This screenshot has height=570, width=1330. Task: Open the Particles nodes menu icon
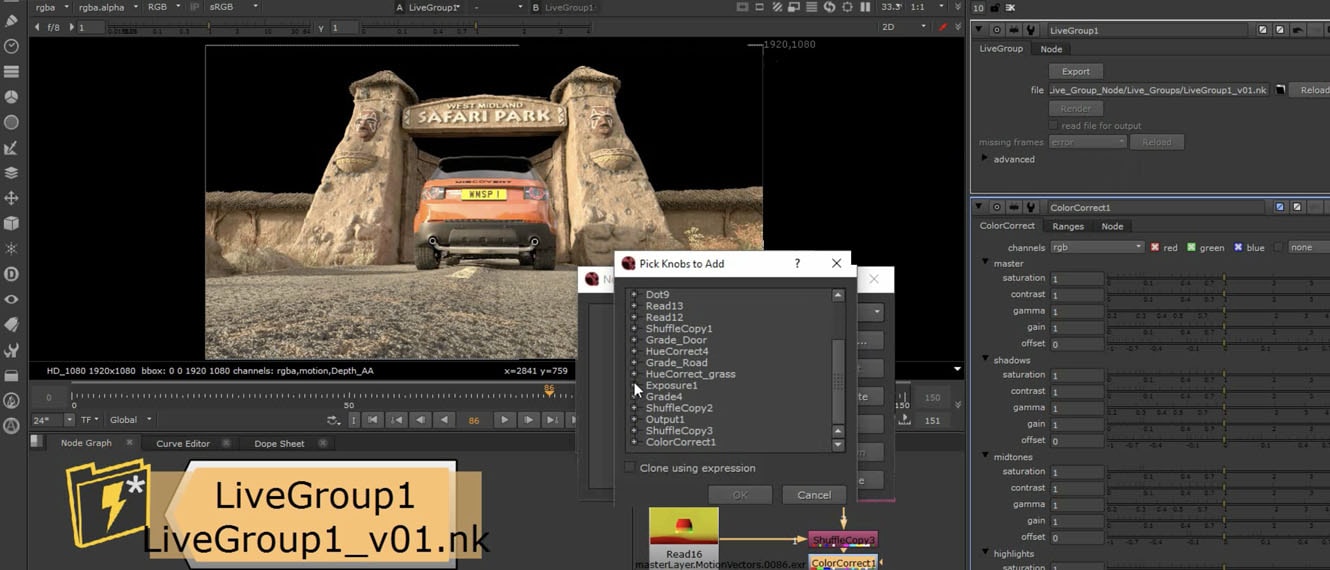(x=12, y=248)
